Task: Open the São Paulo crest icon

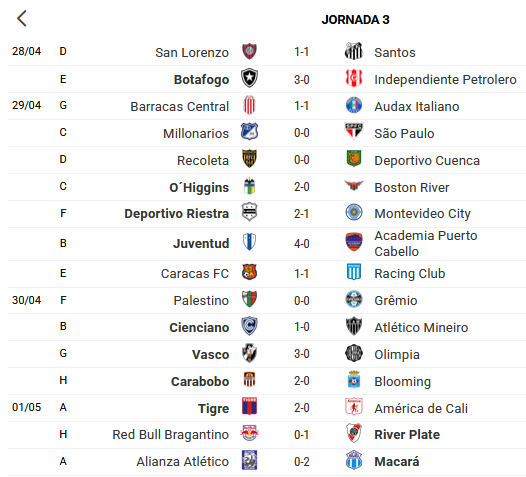Action: (x=354, y=132)
